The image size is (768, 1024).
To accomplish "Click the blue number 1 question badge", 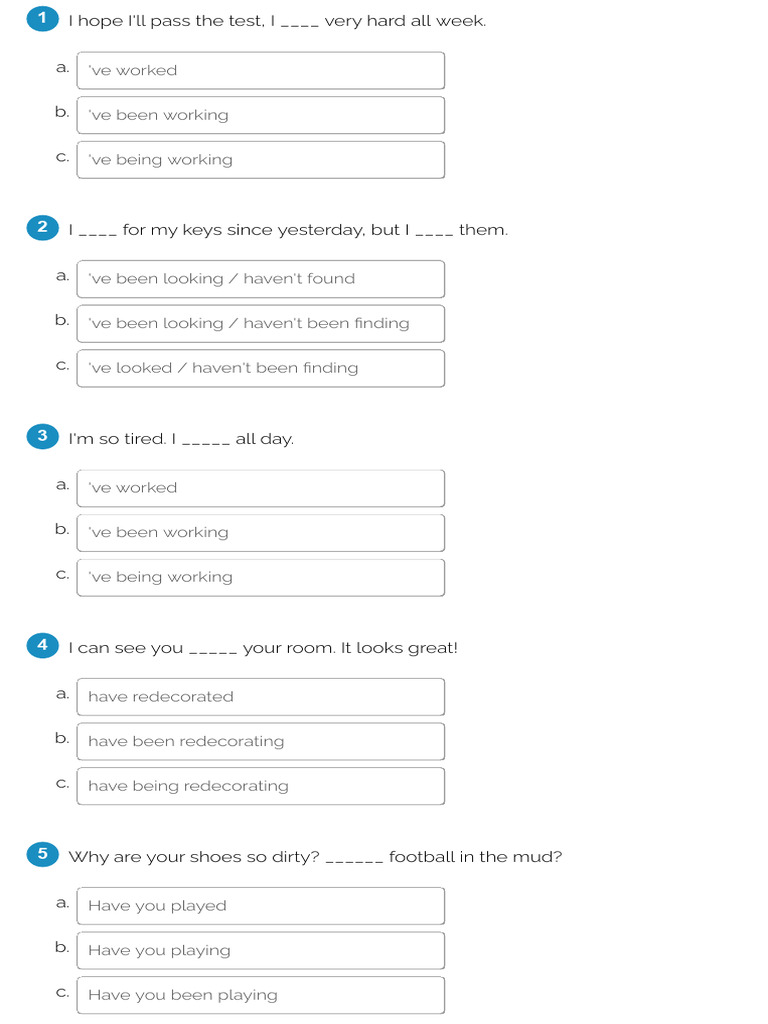I will 42,18.
